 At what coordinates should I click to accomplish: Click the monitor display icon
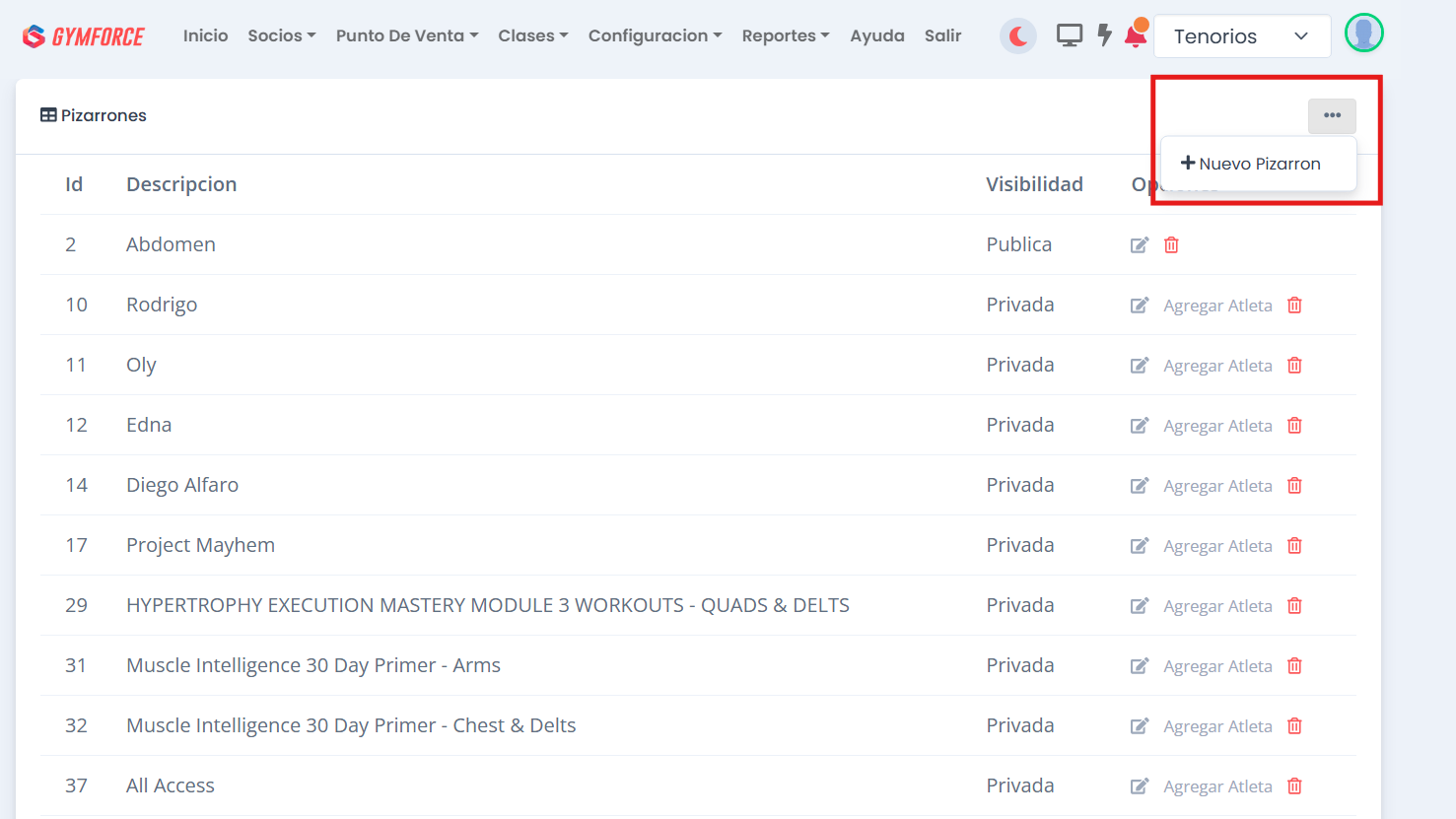1070,35
